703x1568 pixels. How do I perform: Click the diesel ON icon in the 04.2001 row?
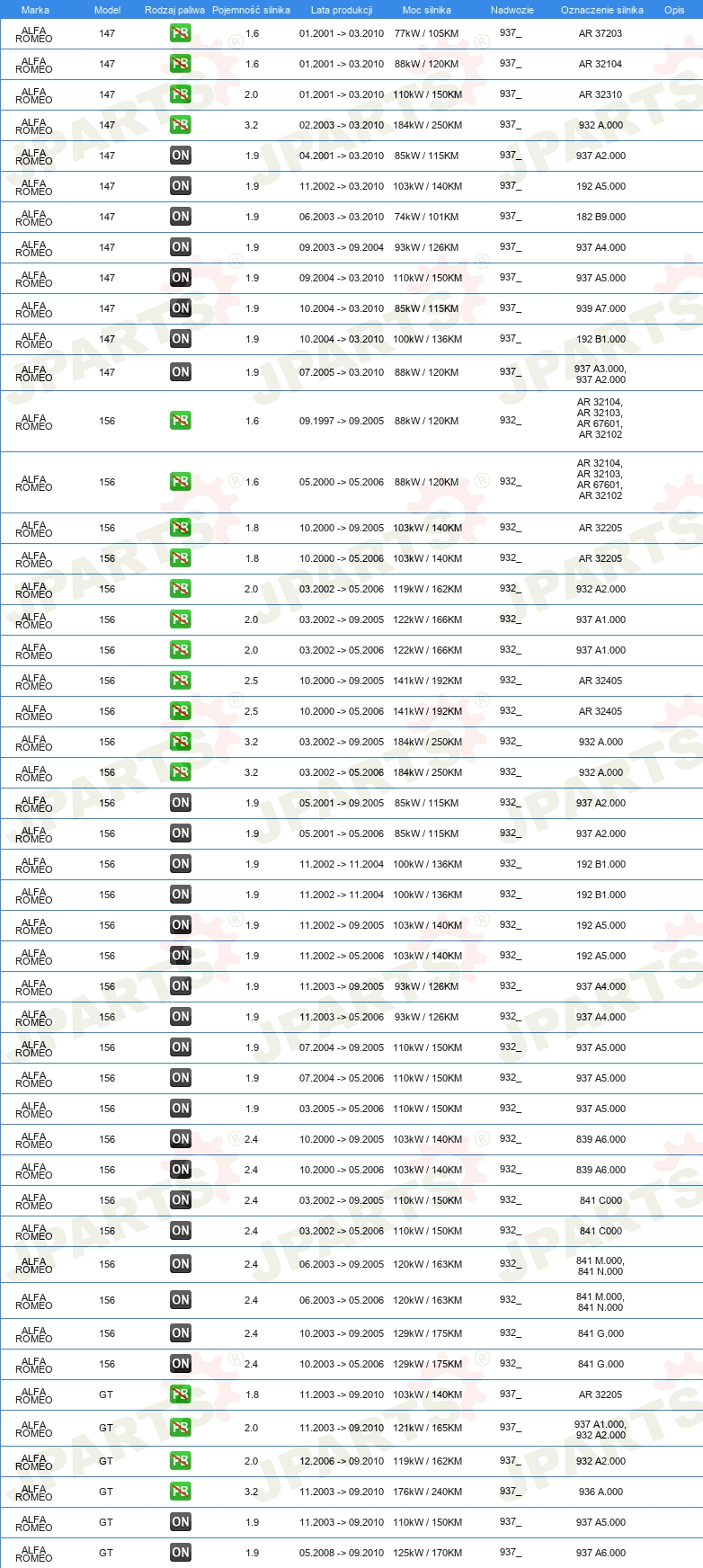(181, 156)
